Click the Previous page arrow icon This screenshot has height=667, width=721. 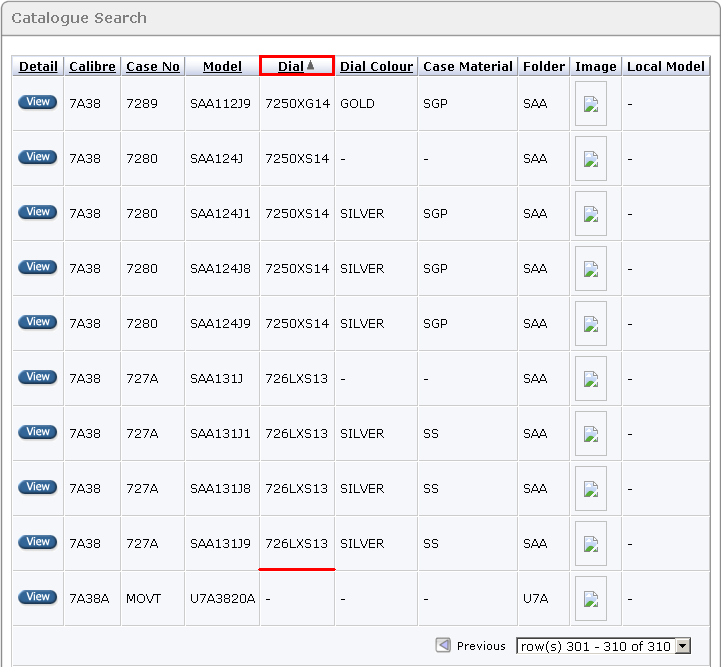click(443, 646)
